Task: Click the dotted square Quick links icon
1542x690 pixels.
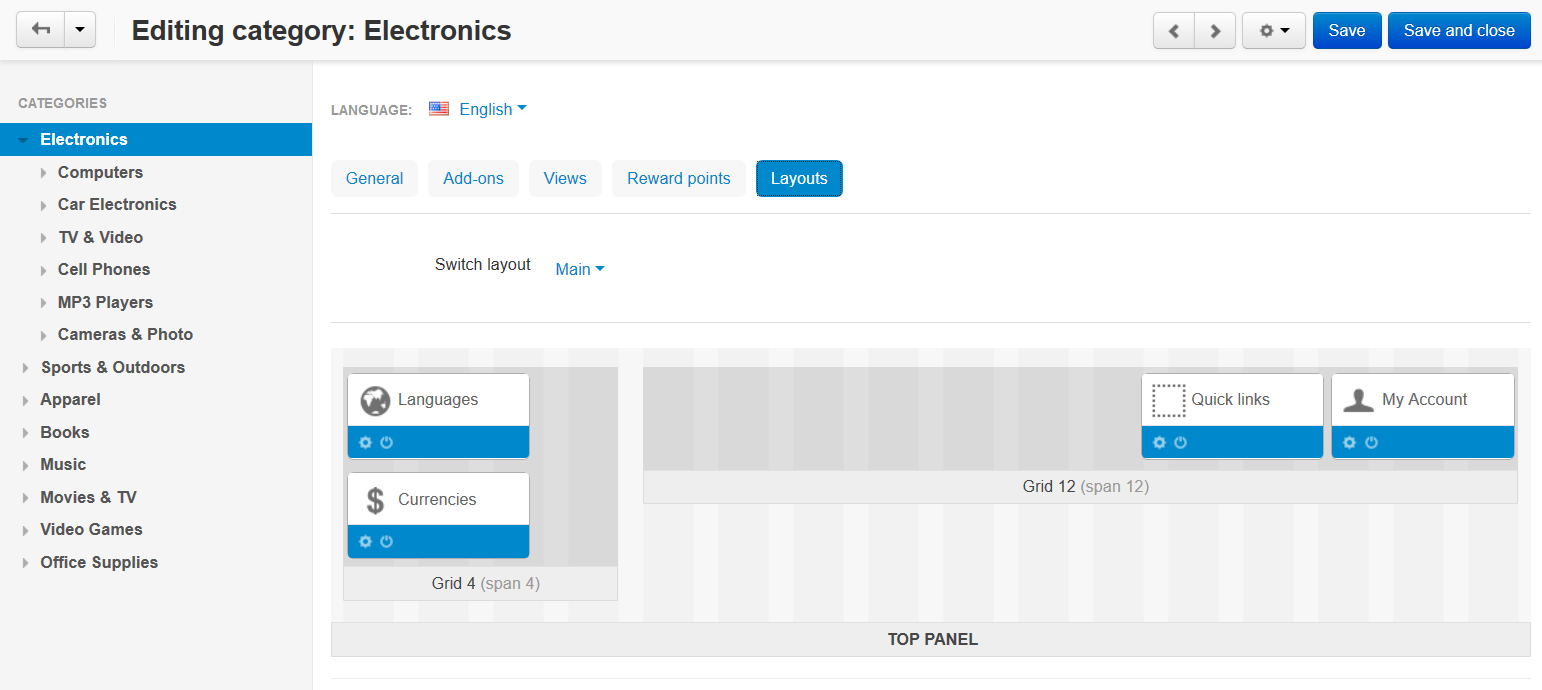Action: click(1168, 400)
